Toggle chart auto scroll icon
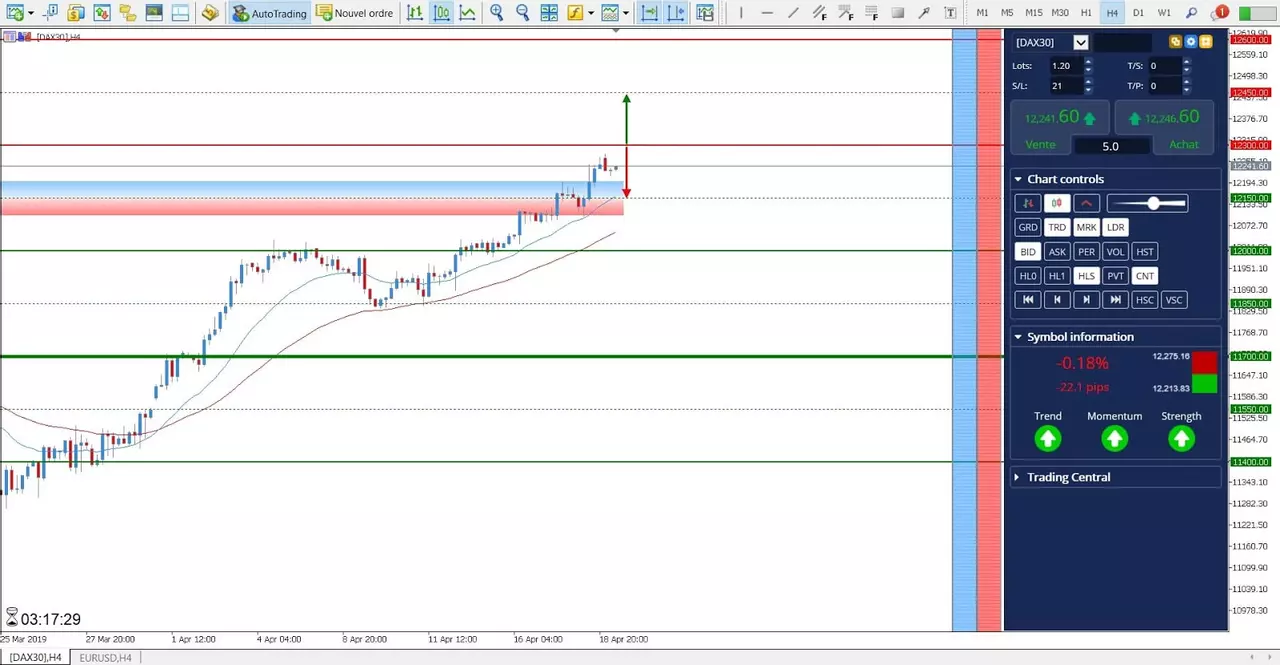Viewport: 1280px width, 665px height. click(x=650, y=13)
